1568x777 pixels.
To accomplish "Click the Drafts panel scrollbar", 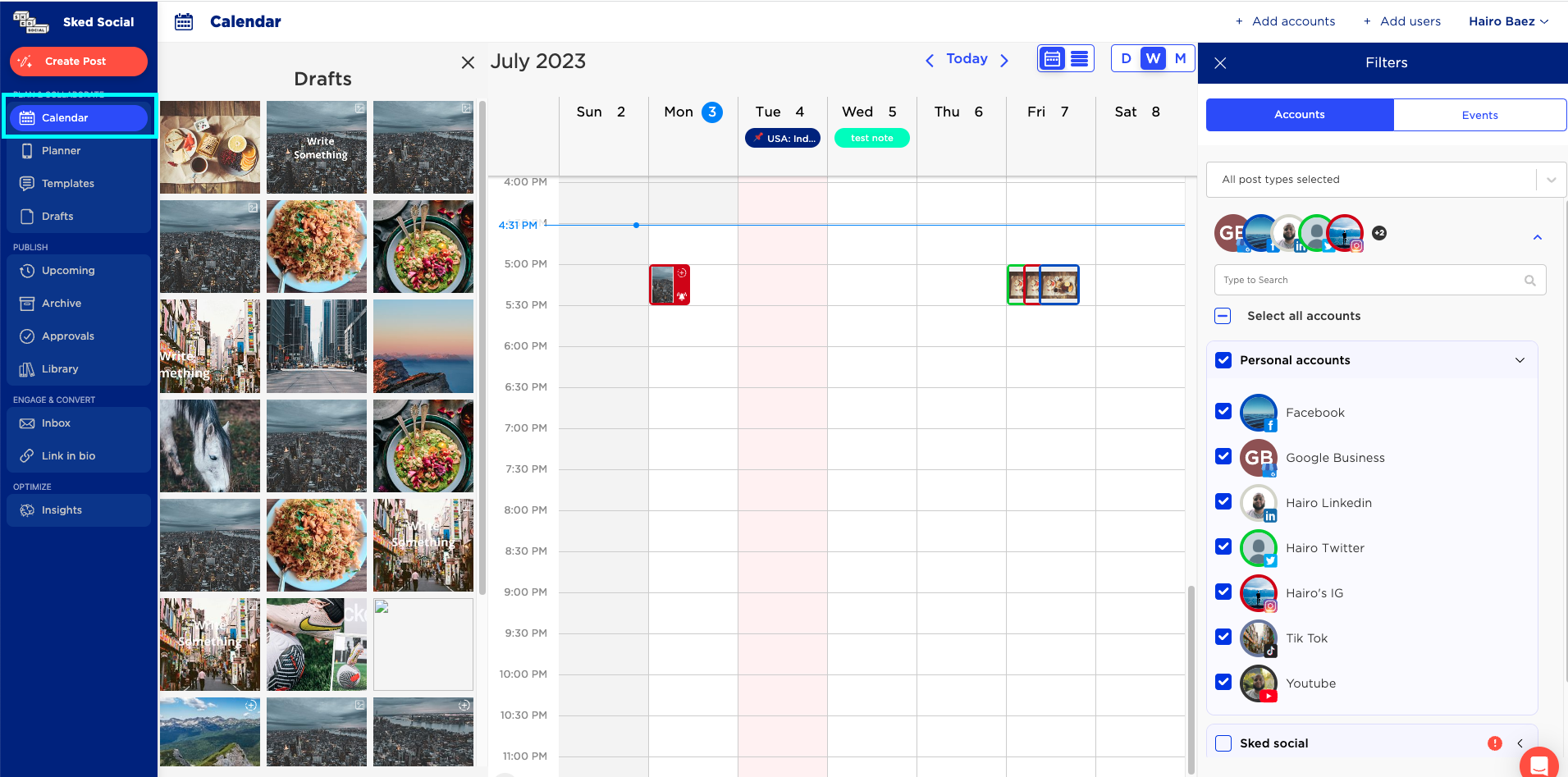I will point(482,348).
